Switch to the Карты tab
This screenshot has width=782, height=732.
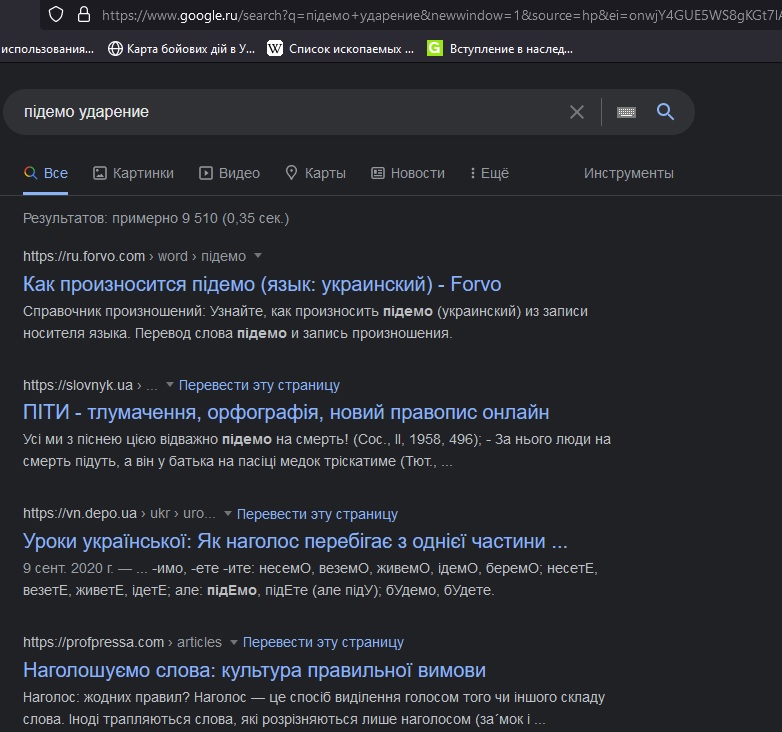[x=315, y=173]
